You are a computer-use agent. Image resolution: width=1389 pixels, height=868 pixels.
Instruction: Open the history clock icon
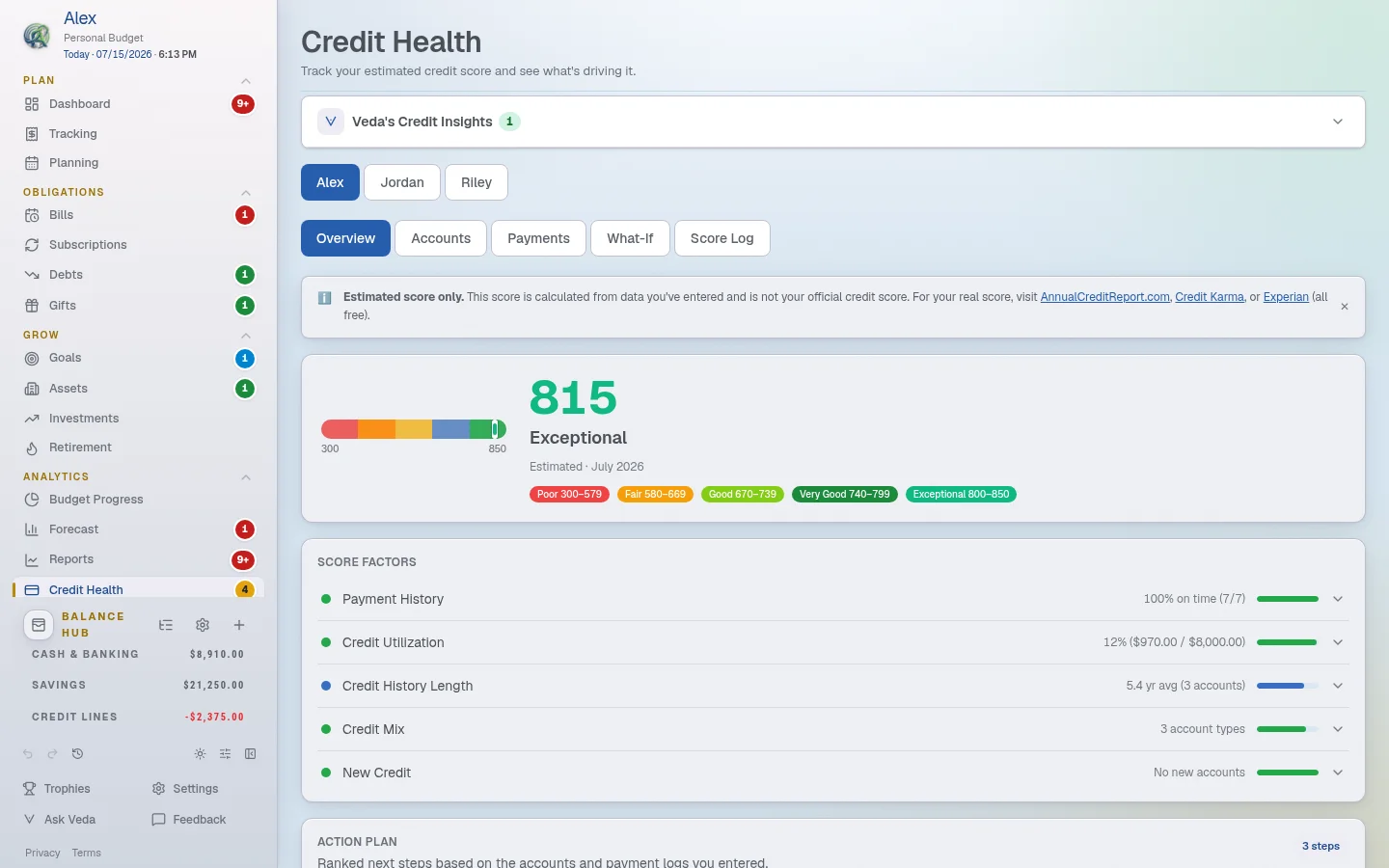click(x=78, y=754)
